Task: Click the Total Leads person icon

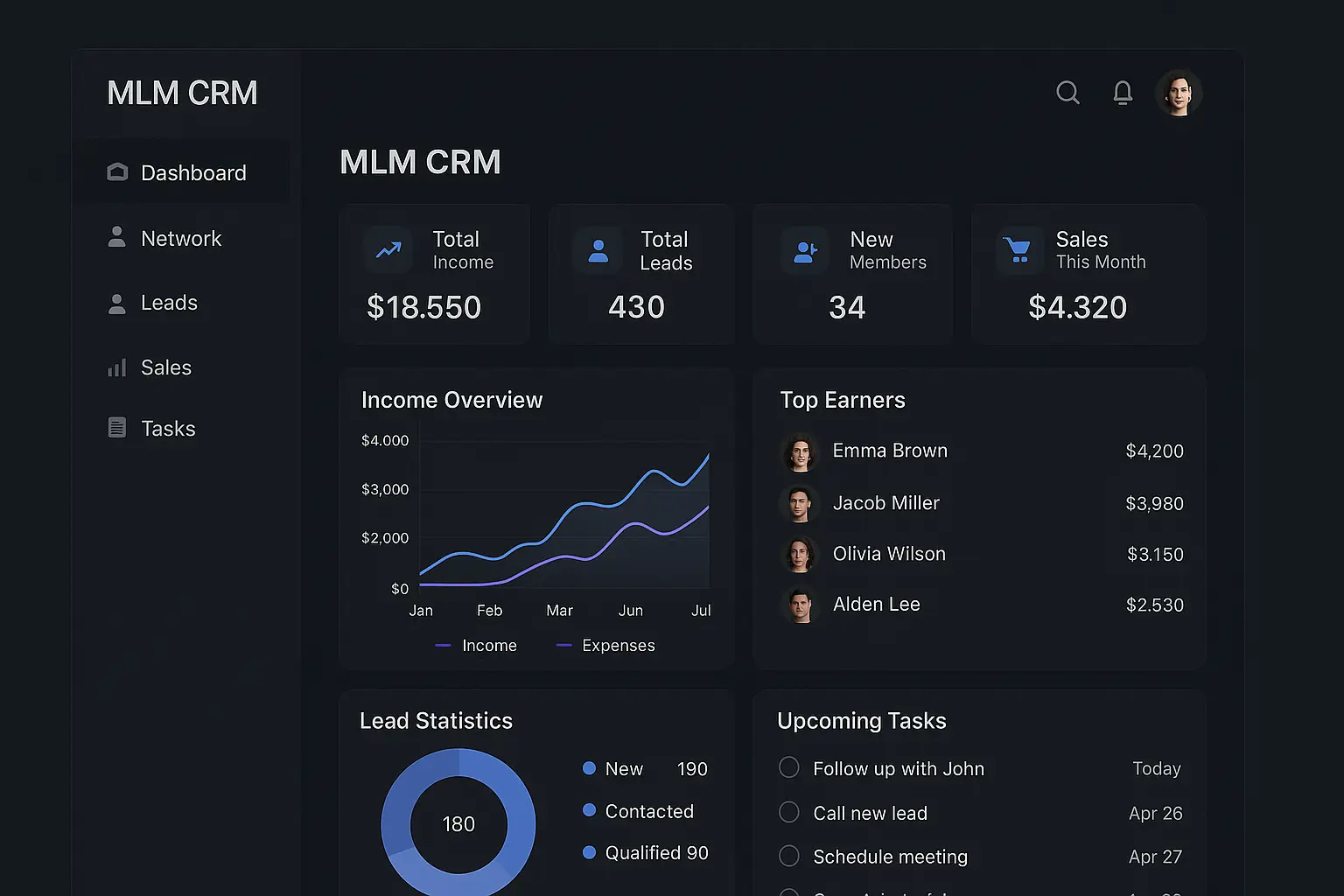Action: [x=598, y=251]
